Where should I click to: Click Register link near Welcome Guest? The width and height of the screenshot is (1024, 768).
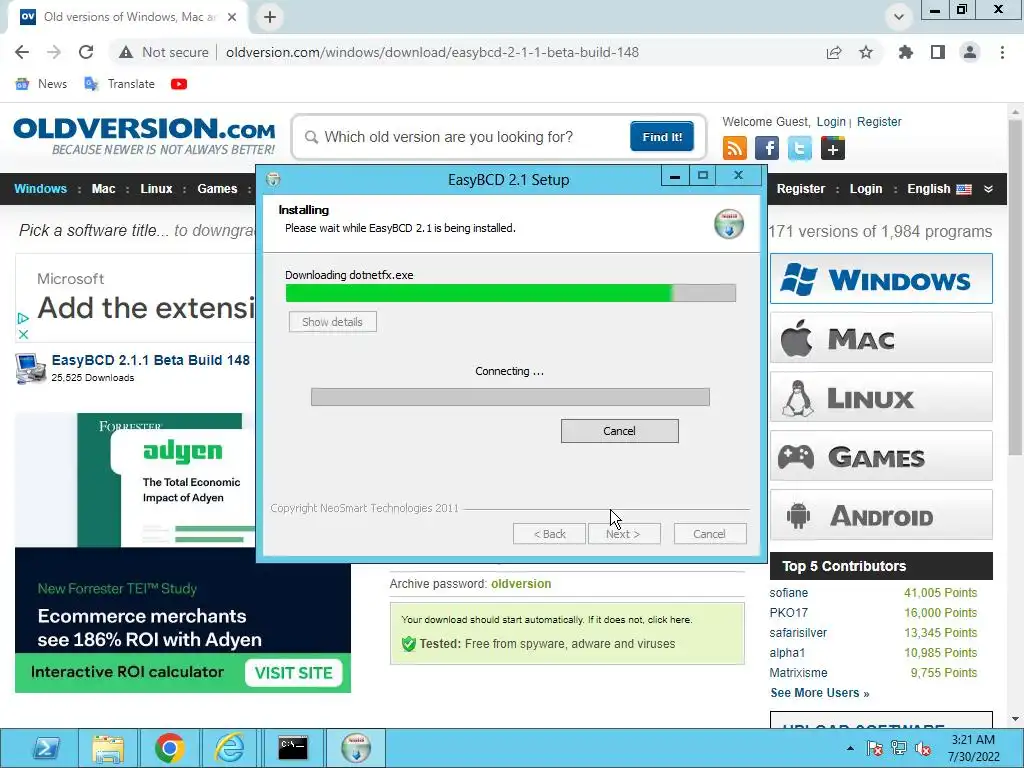(x=879, y=121)
